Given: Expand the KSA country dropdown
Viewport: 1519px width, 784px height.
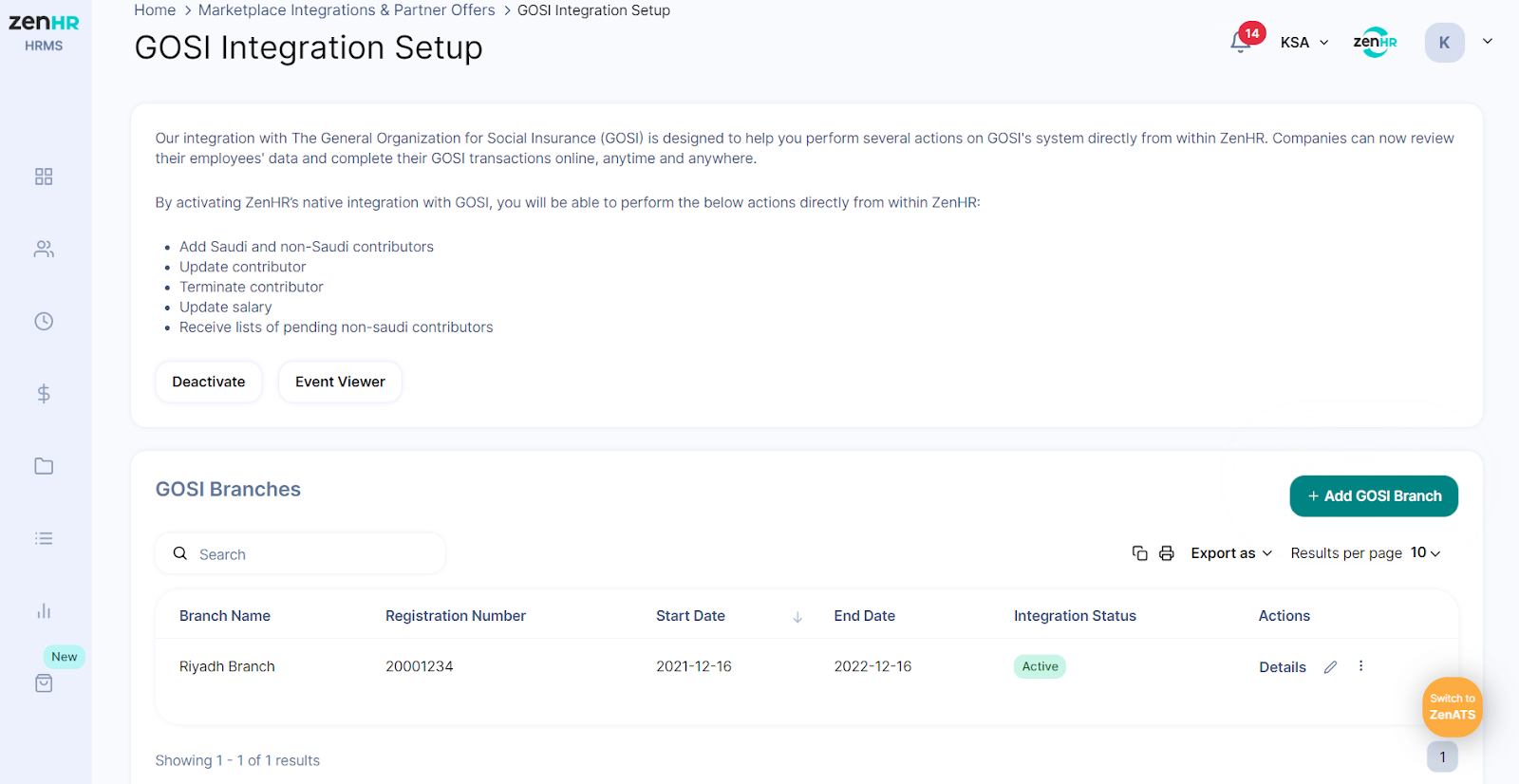Looking at the screenshot, I should pyautogui.click(x=1304, y=42).
